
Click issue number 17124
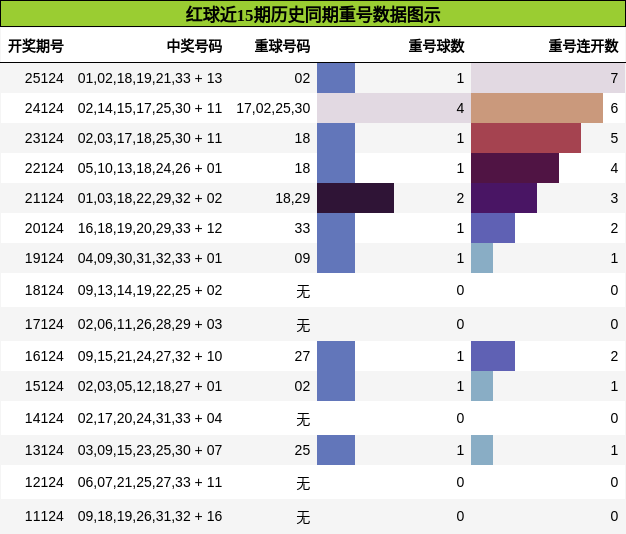[44, 324]
